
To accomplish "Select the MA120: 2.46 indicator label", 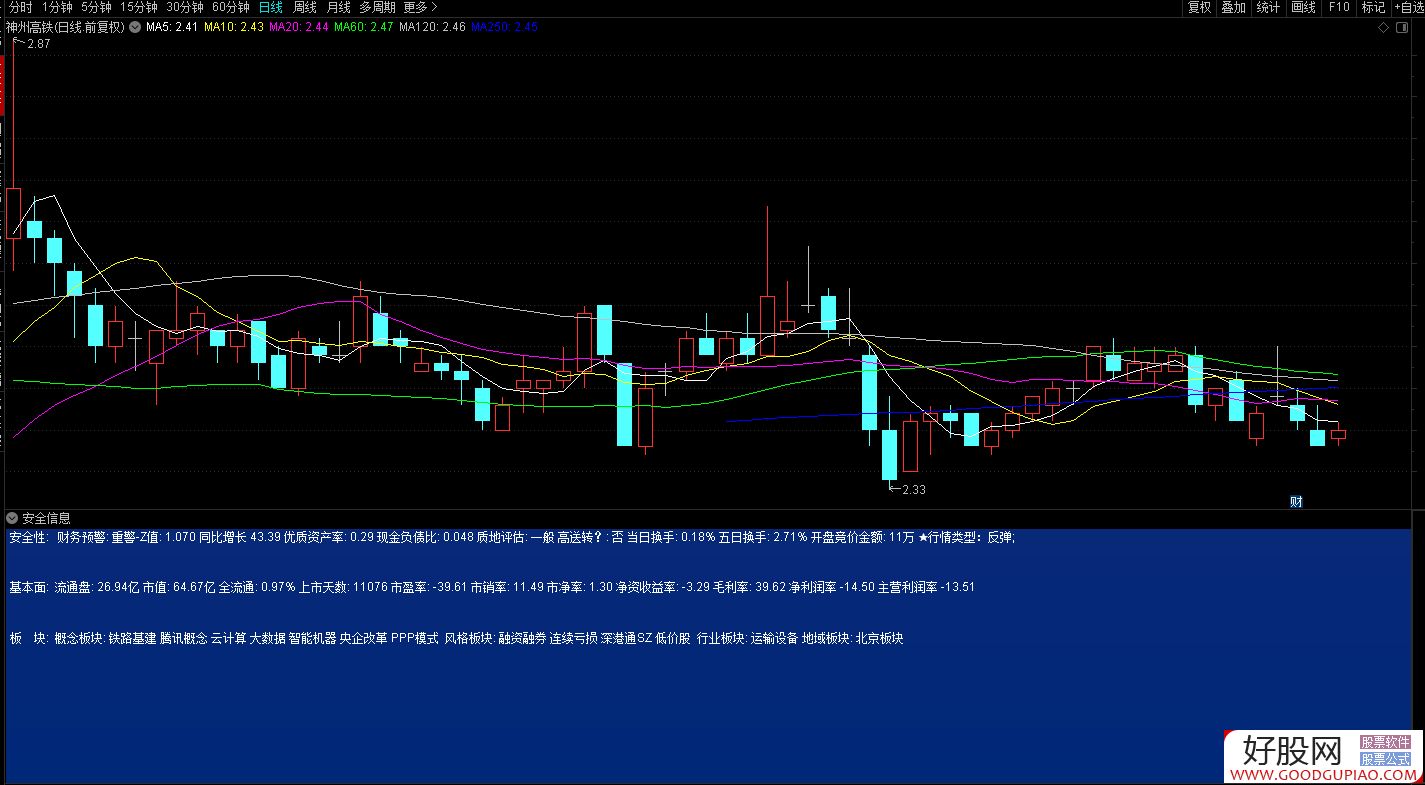I will [432, 27].
